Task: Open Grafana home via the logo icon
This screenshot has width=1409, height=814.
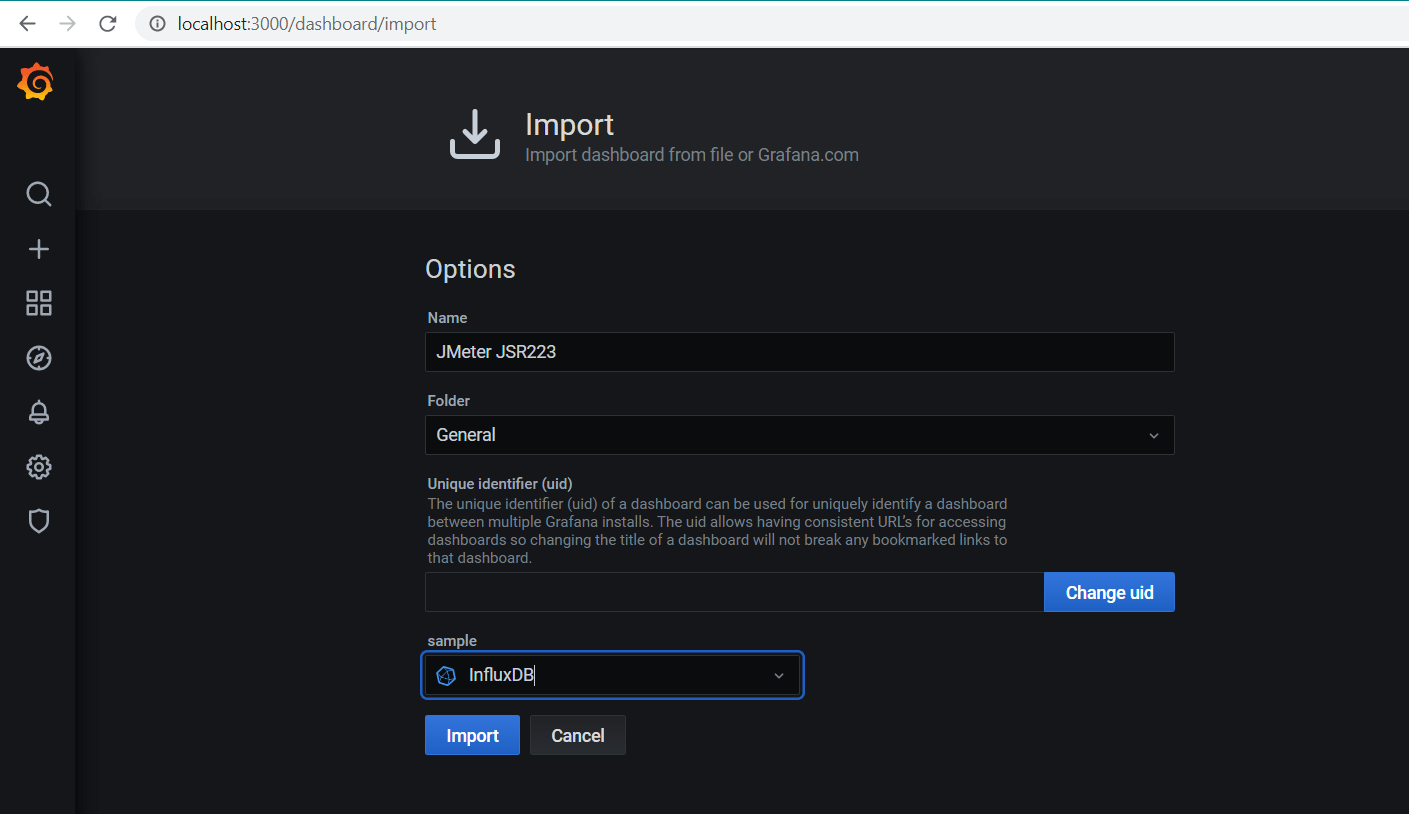Action: coord(36,82)
